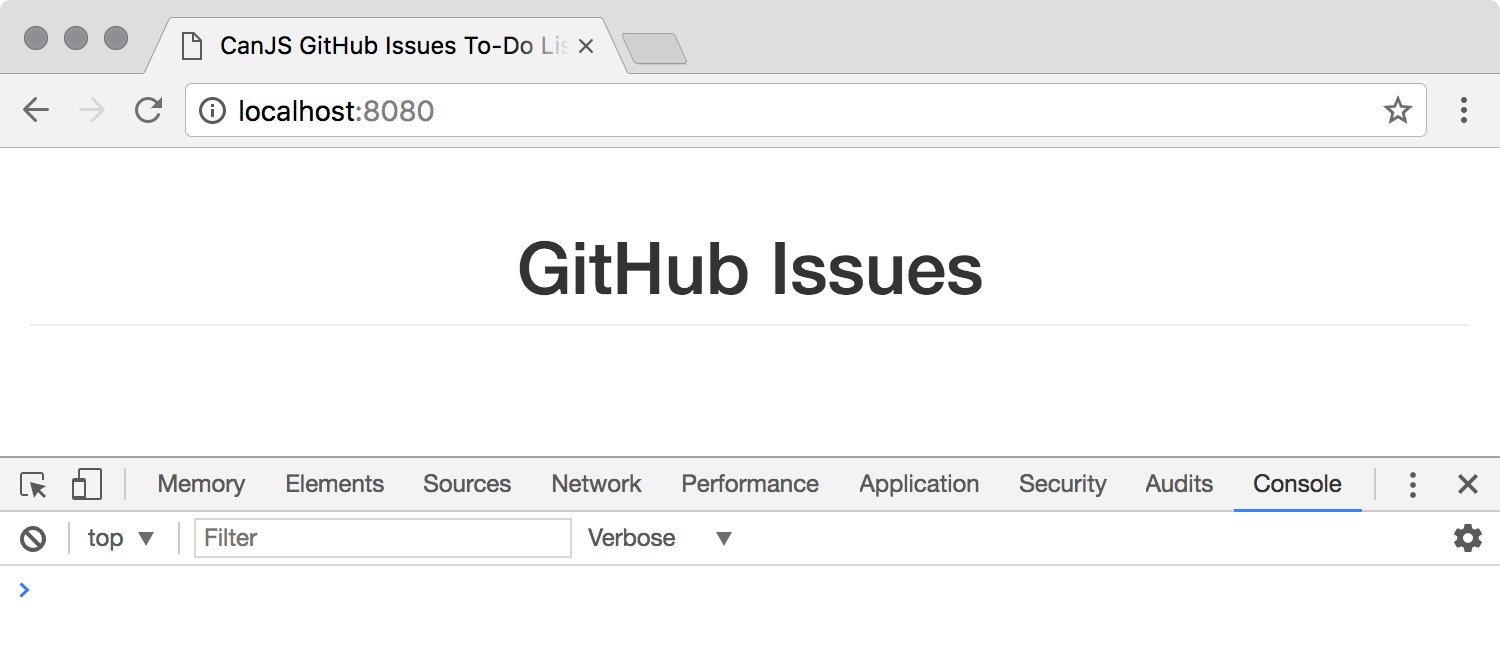Select the Application tab

click(x=919, y=484)
